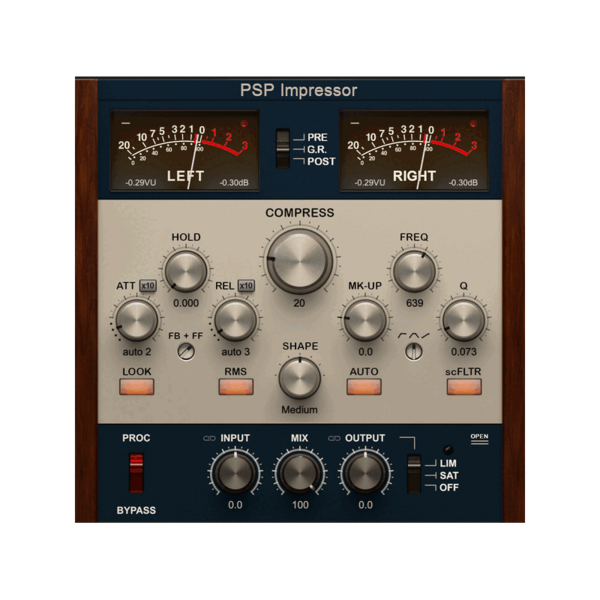Image resolution: width=600 pixels, height=600 pixels.
Task: Select the LIM output option label
Action: (448, 463)
